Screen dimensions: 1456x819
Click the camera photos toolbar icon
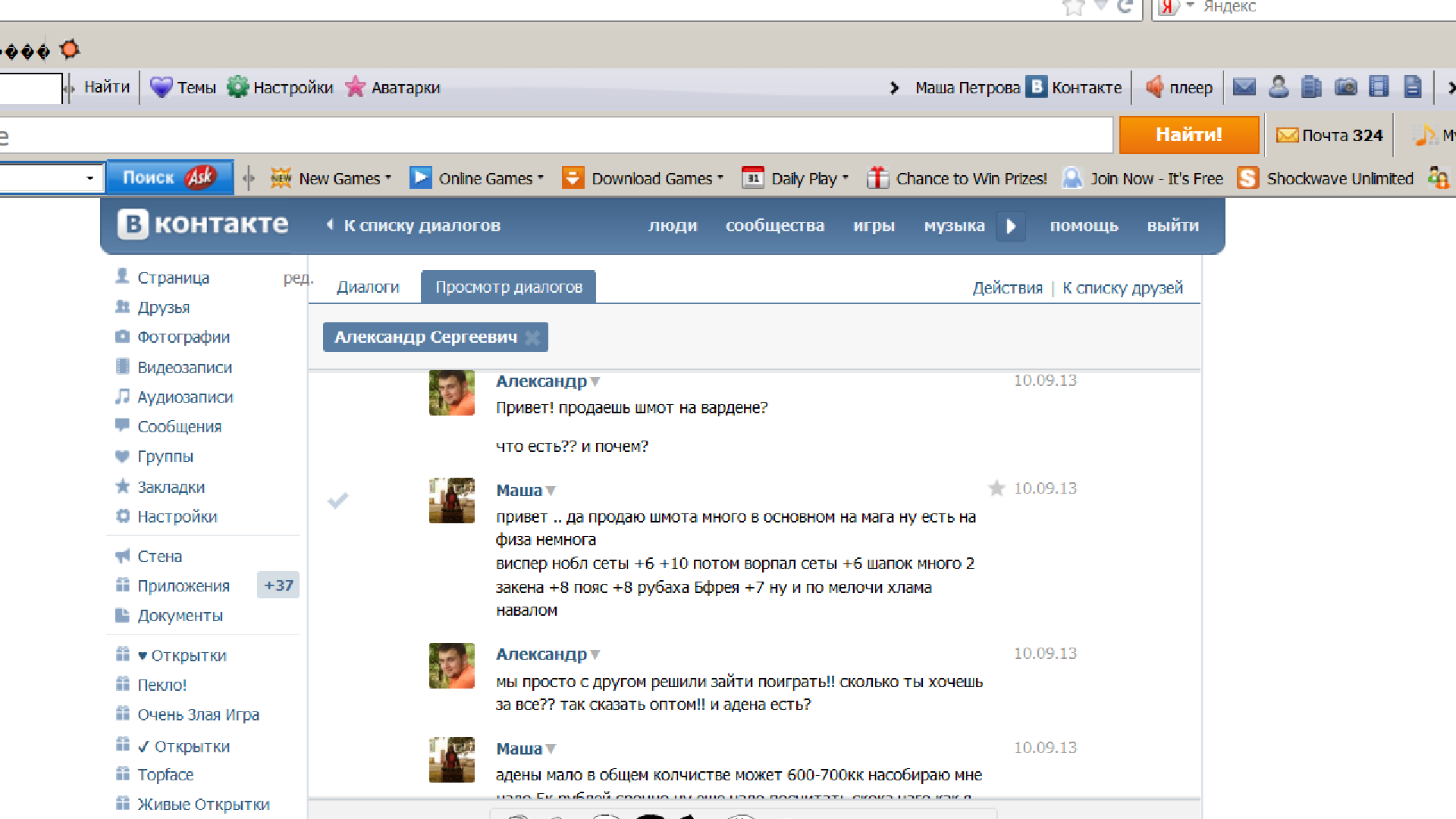[1346, 87]
